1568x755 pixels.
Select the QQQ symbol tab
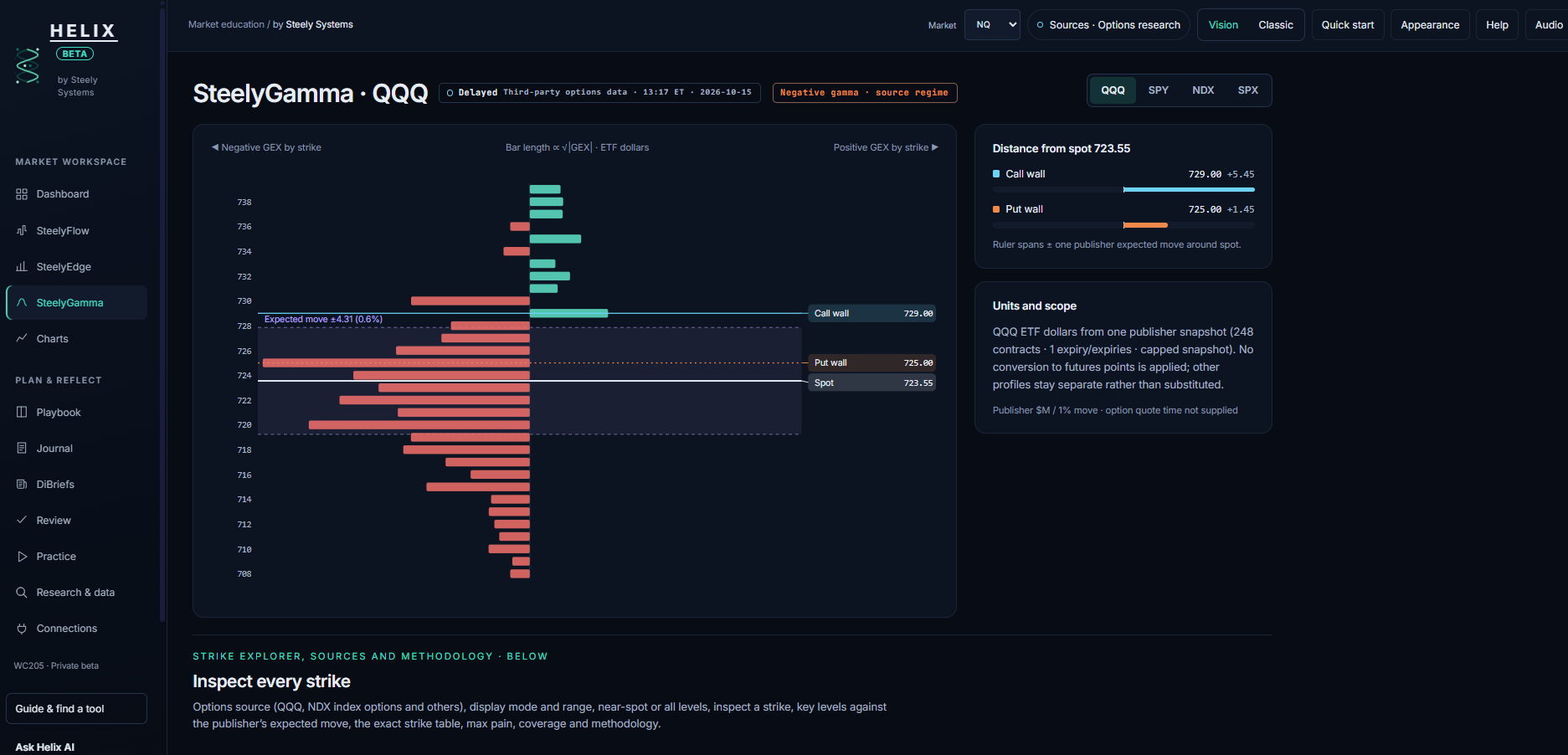(x=1113, y=90)
